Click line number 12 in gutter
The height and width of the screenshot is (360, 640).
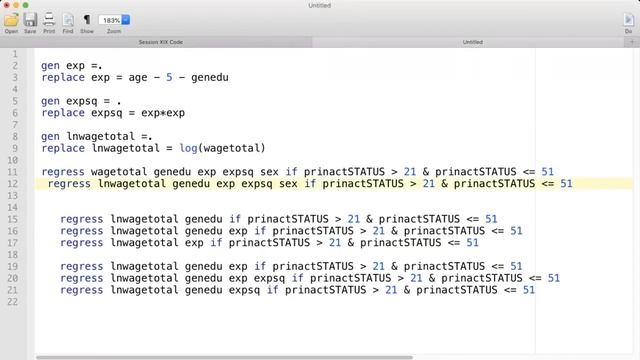(x=13, y=184)
